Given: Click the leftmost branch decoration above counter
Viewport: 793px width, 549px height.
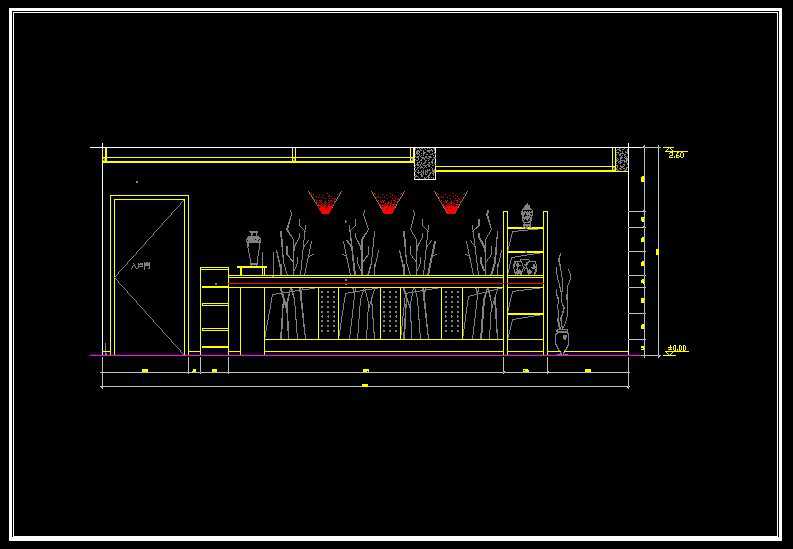Looking at the screenshot, I should [291, 243].
